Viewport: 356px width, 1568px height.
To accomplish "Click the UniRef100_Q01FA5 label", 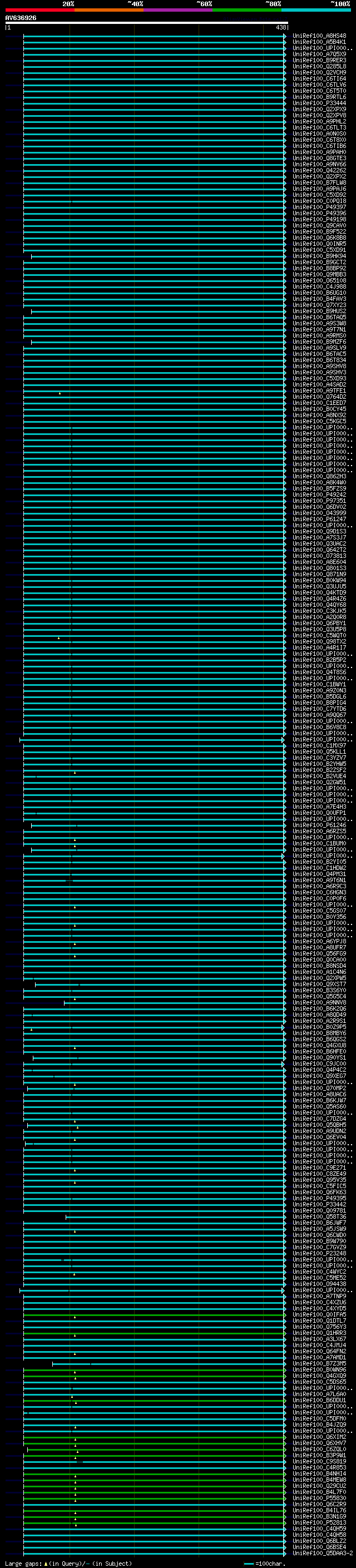I will [x=319, y=1315].
